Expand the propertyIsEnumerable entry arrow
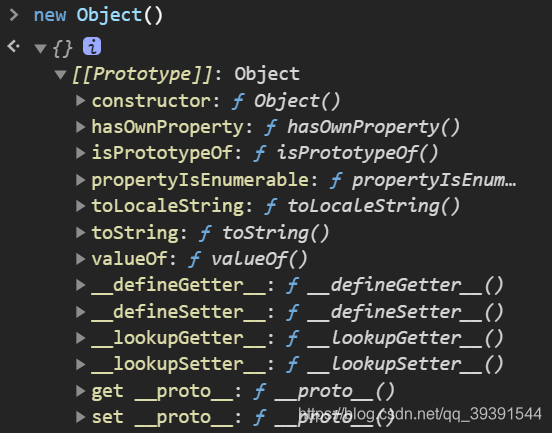 [x=81, y=180]
